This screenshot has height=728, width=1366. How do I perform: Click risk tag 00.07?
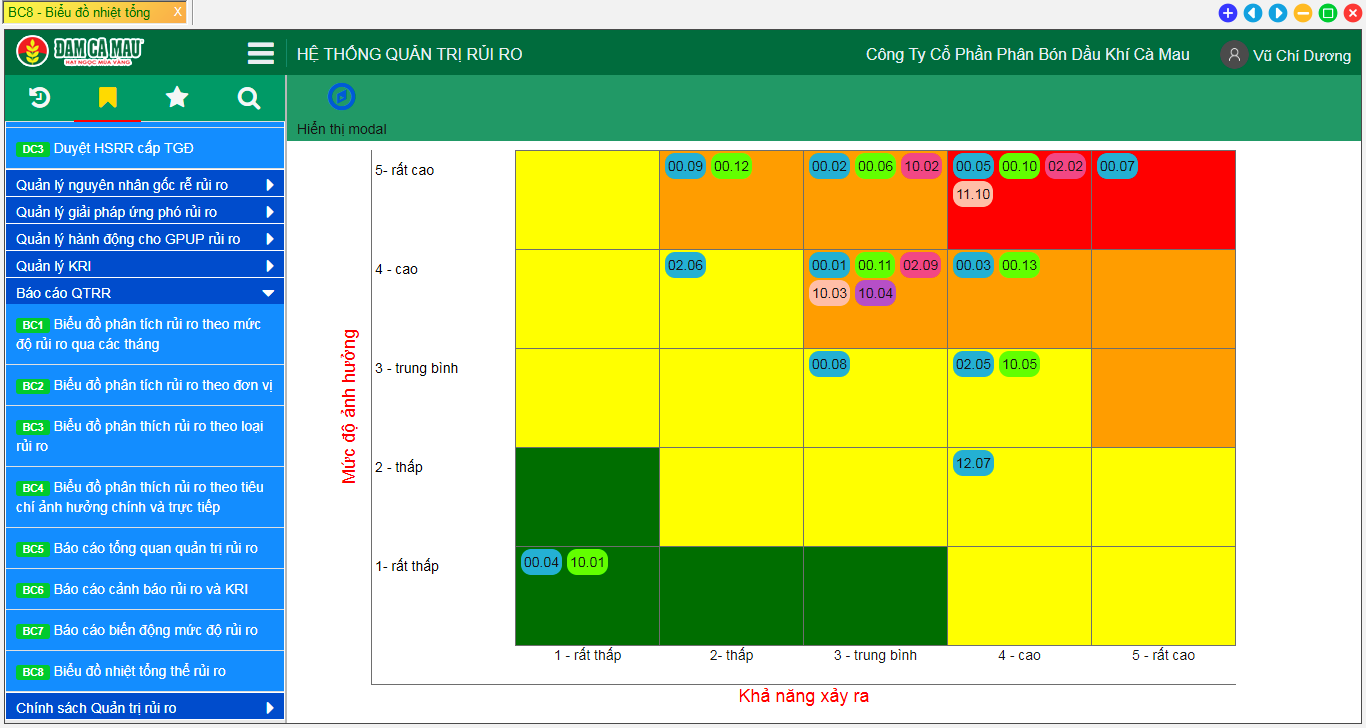[1118, 166]
